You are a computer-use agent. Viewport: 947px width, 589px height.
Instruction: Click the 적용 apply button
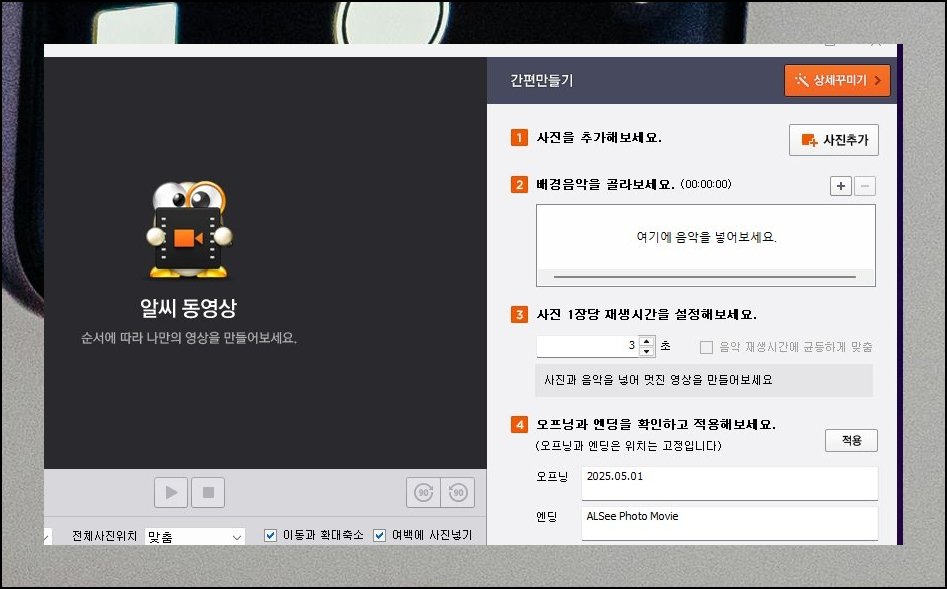pos(851,440)
